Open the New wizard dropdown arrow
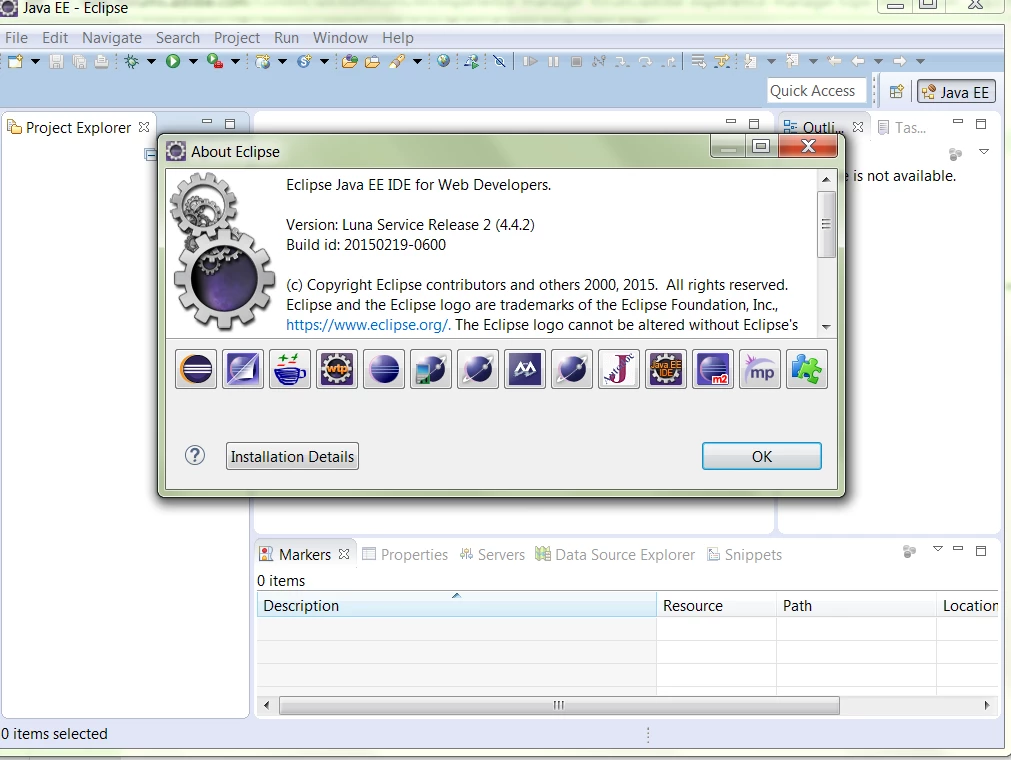The width and height of the screenshot is (1011, 760). [x=35, y=61]
